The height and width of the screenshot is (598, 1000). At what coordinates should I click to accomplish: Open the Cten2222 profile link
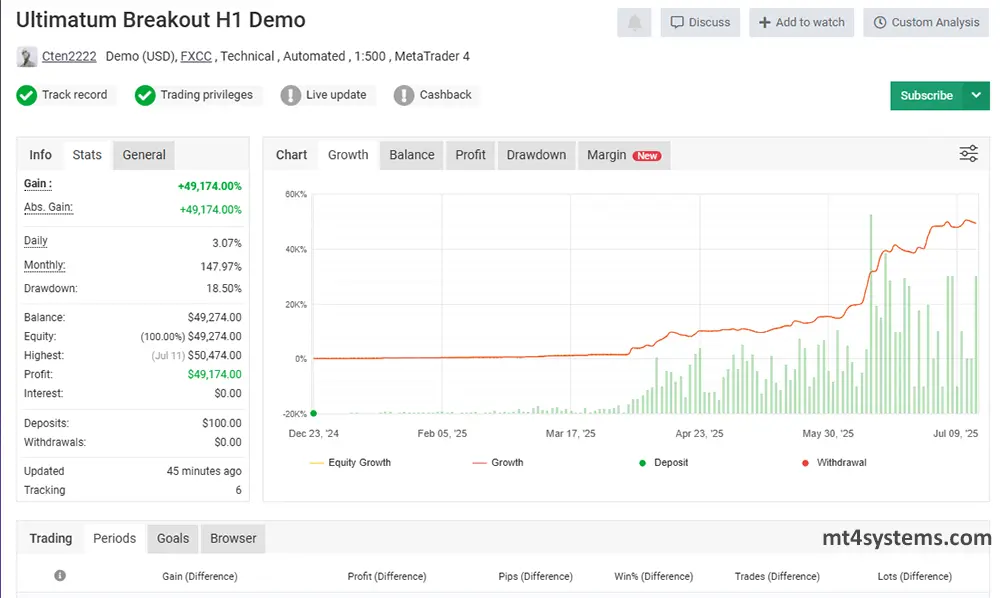pos(69,57)
